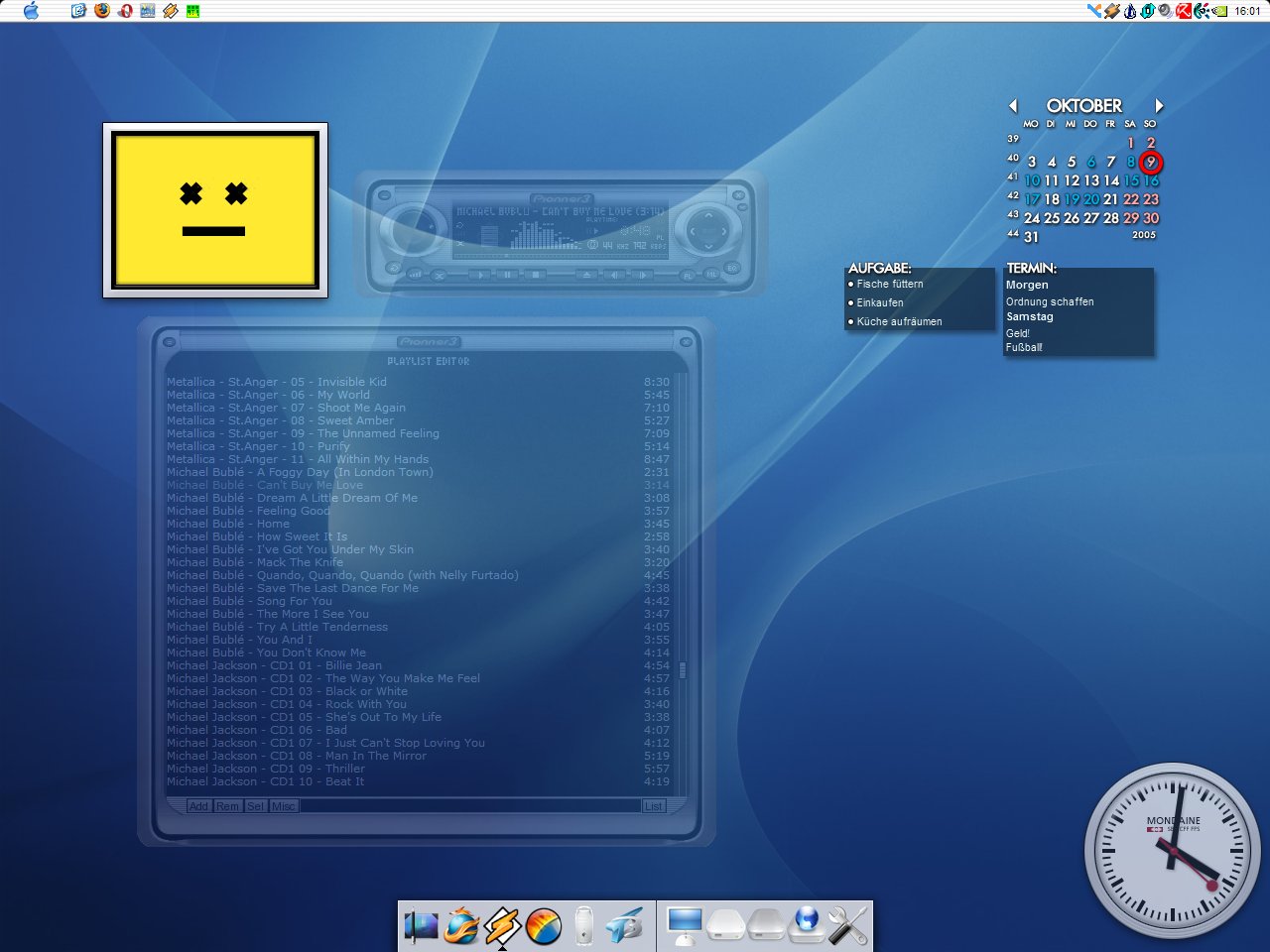
Task: Go to next month in Oktober calendar
Action: click(1158, 105)
